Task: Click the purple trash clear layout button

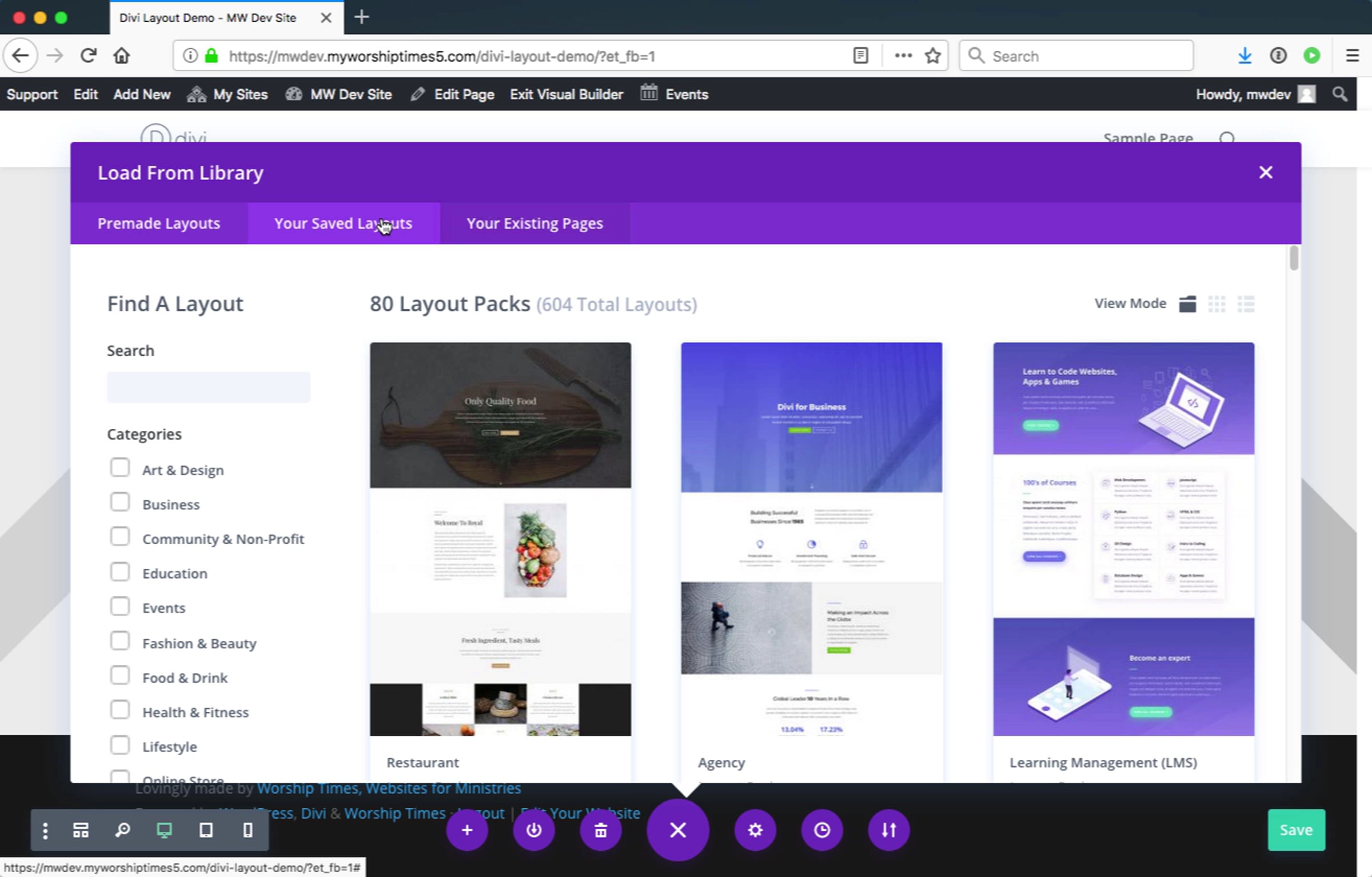Action: (600, 830)
